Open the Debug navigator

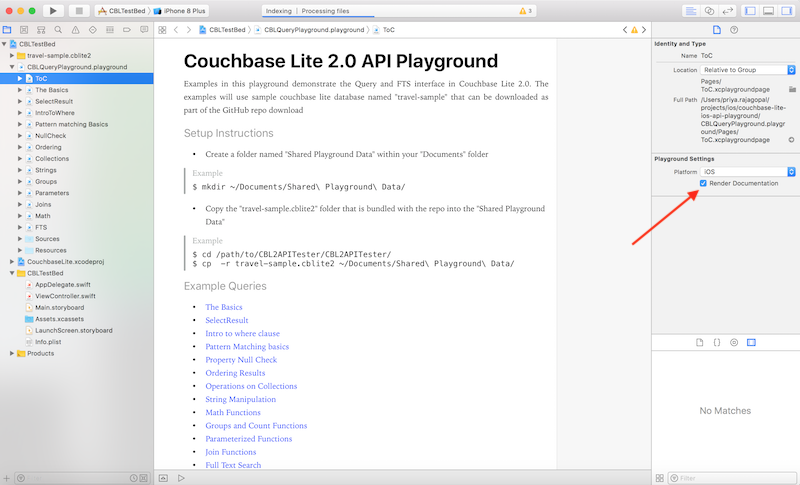[110, 30]
